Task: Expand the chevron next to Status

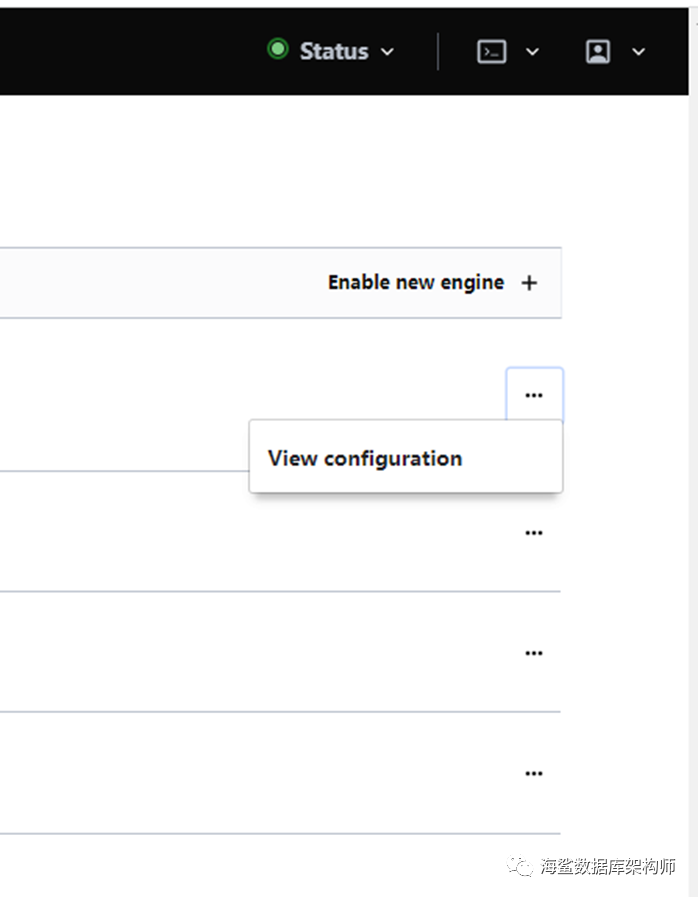Action: [x=387, y=52]
